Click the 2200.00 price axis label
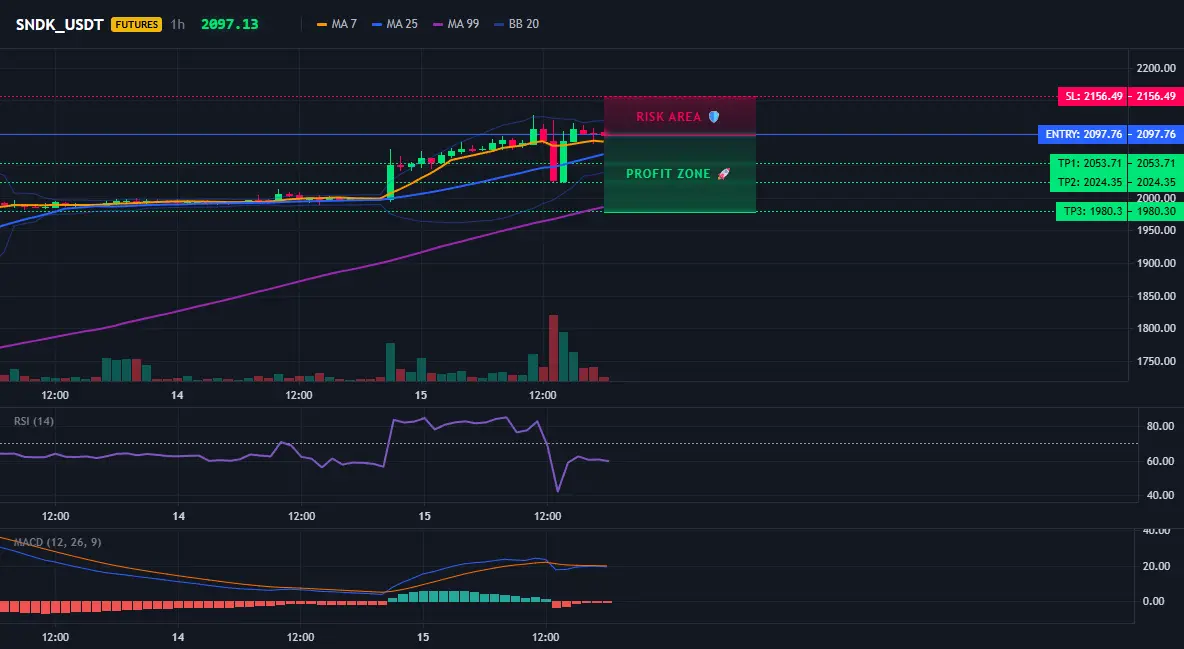 pos(1156,69)
